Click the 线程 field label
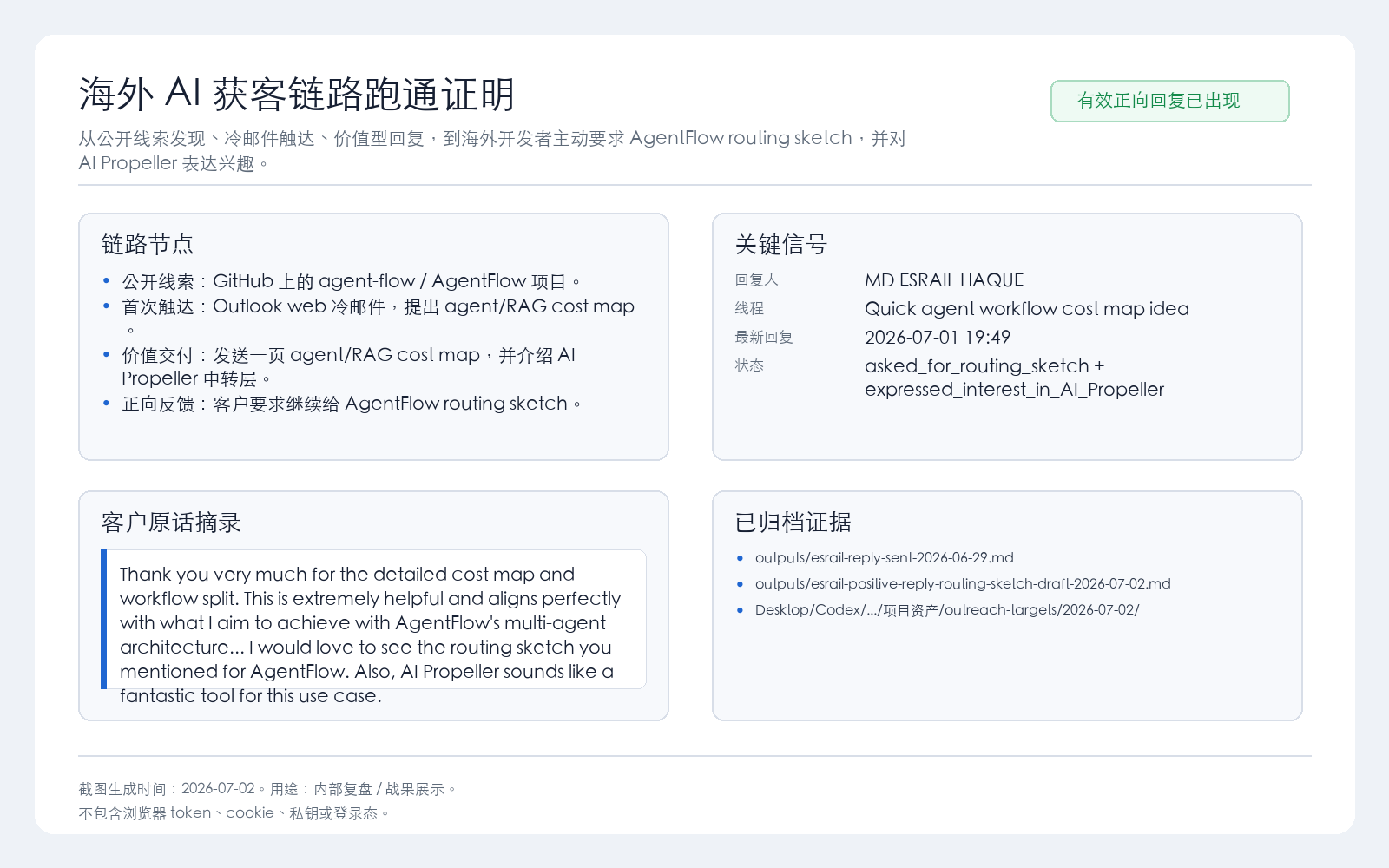 click(x=749, y=308)
